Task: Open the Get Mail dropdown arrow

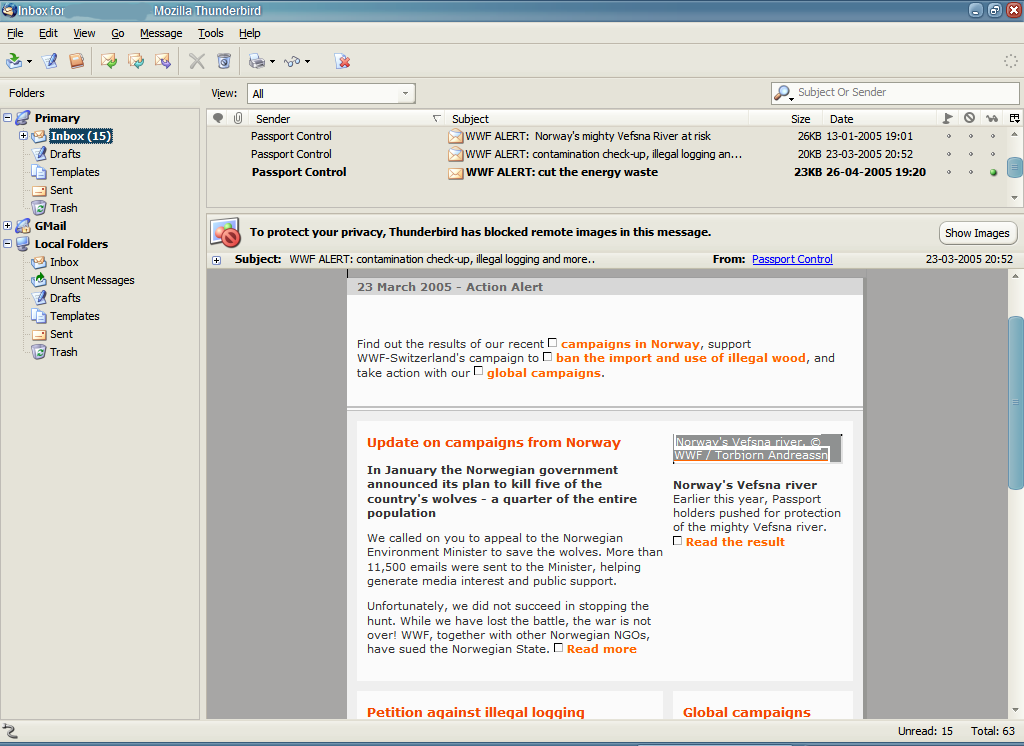Action: point(29,62)
